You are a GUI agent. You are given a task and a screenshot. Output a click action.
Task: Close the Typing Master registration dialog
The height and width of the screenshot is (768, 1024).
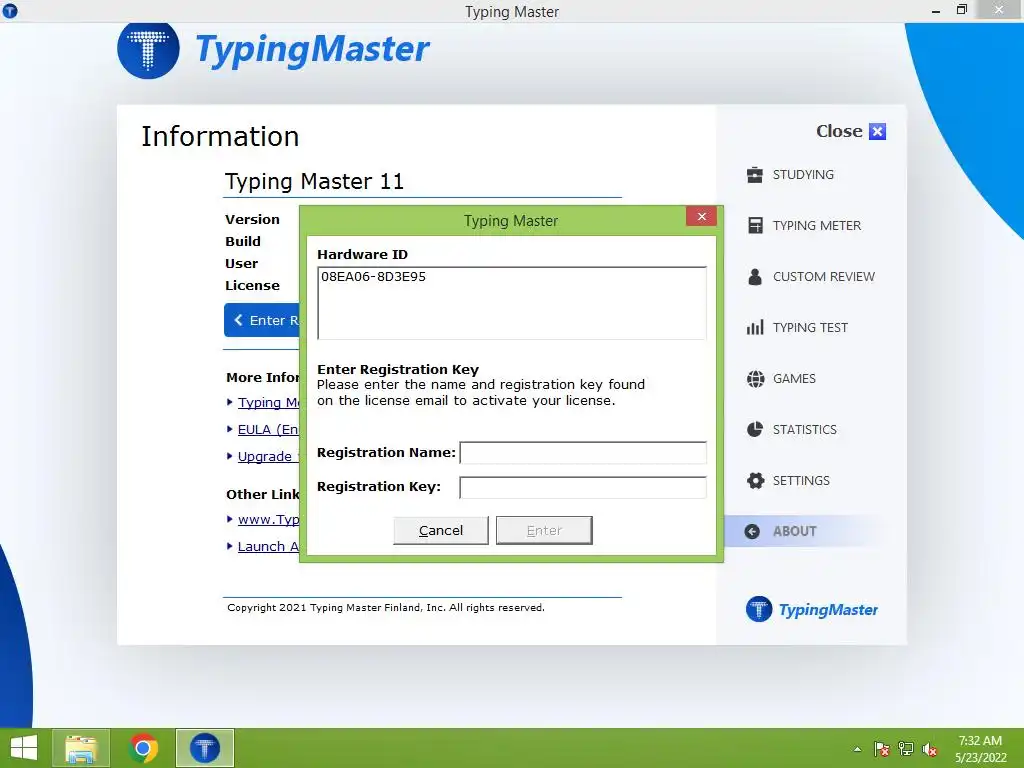(701, 216)
